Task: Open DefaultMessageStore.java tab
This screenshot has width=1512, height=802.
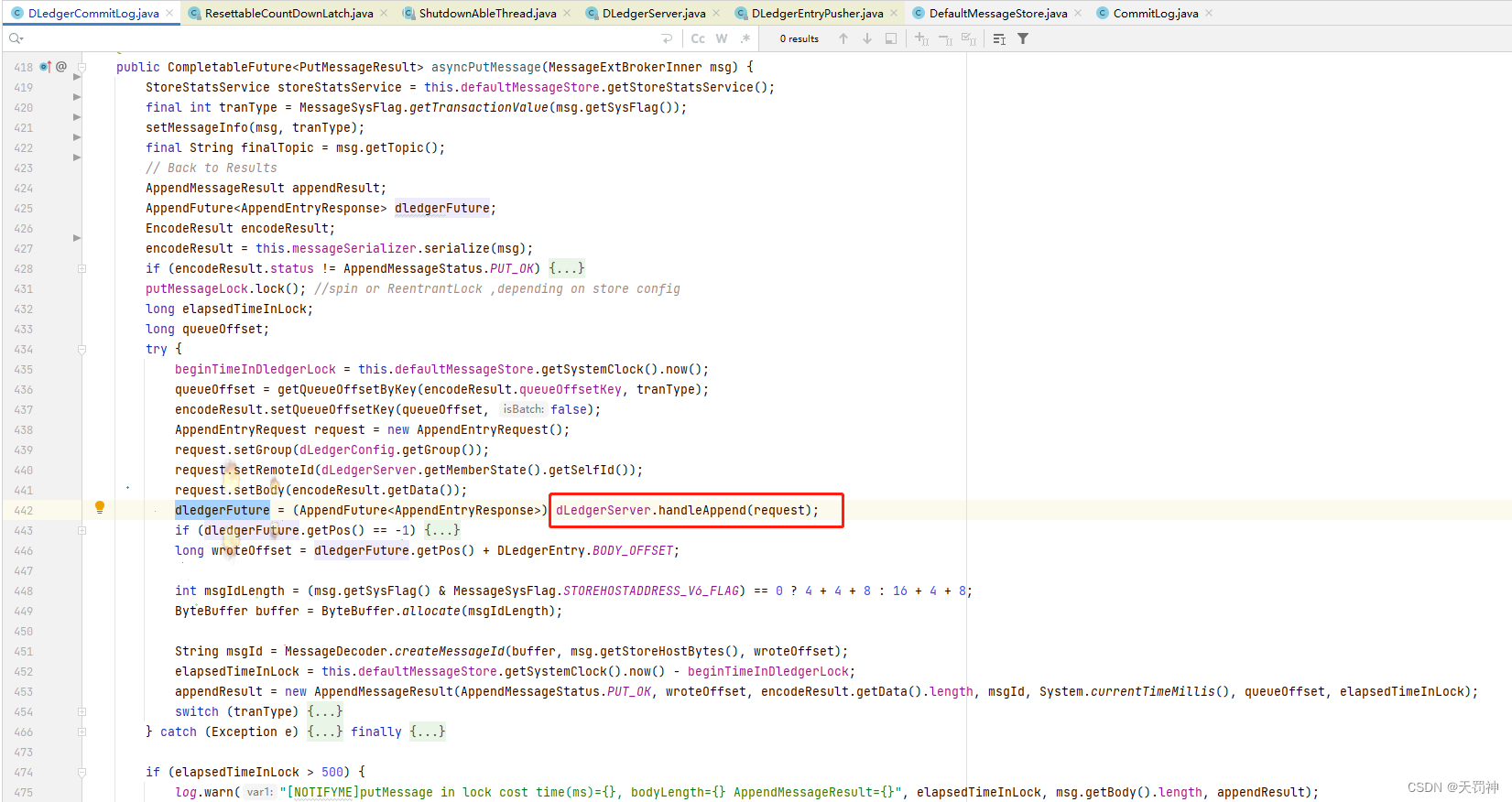Action: (998, 13)
